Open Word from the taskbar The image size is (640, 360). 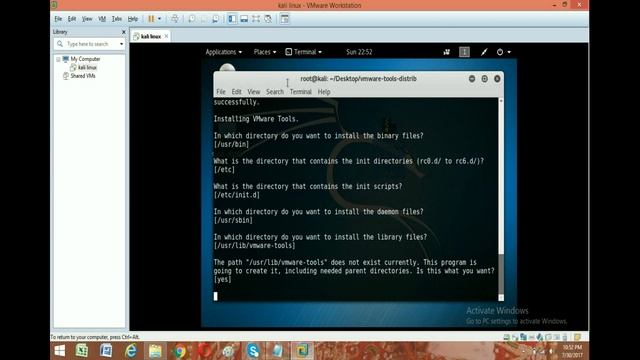(x=106, y=351)
